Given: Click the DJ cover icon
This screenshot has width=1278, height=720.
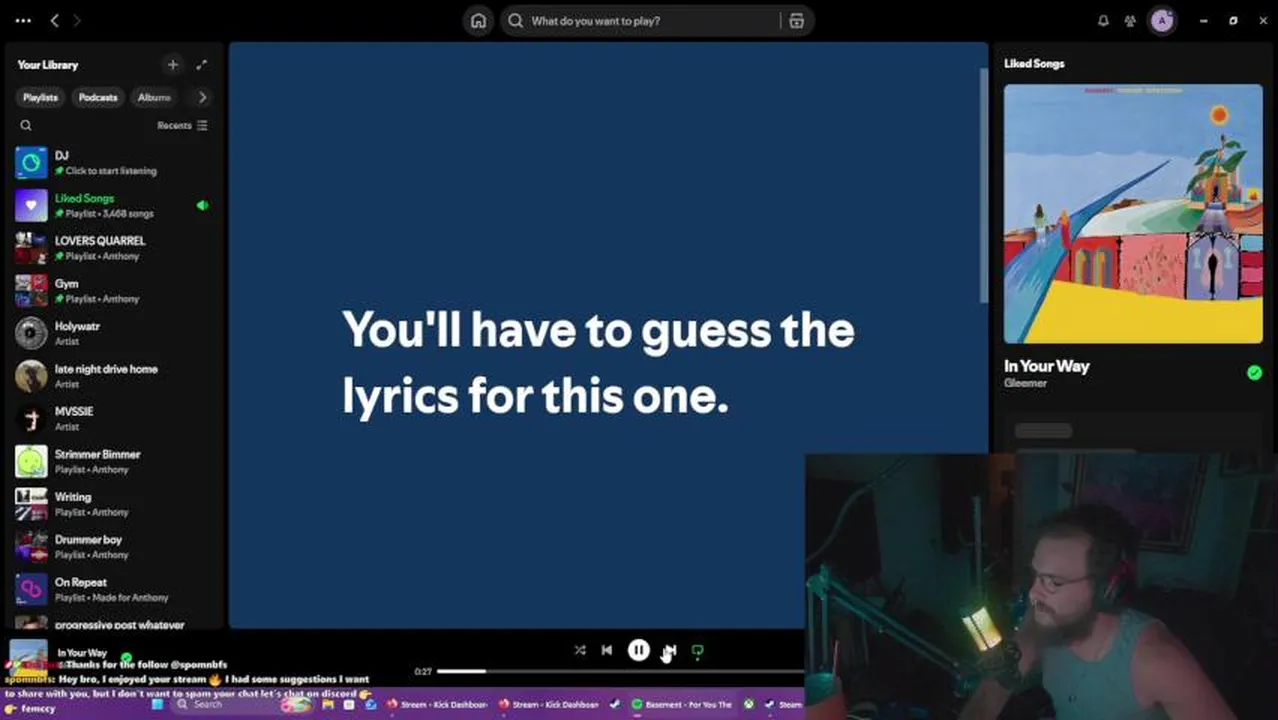Looking at the screenshot, I should pos(31,163).
